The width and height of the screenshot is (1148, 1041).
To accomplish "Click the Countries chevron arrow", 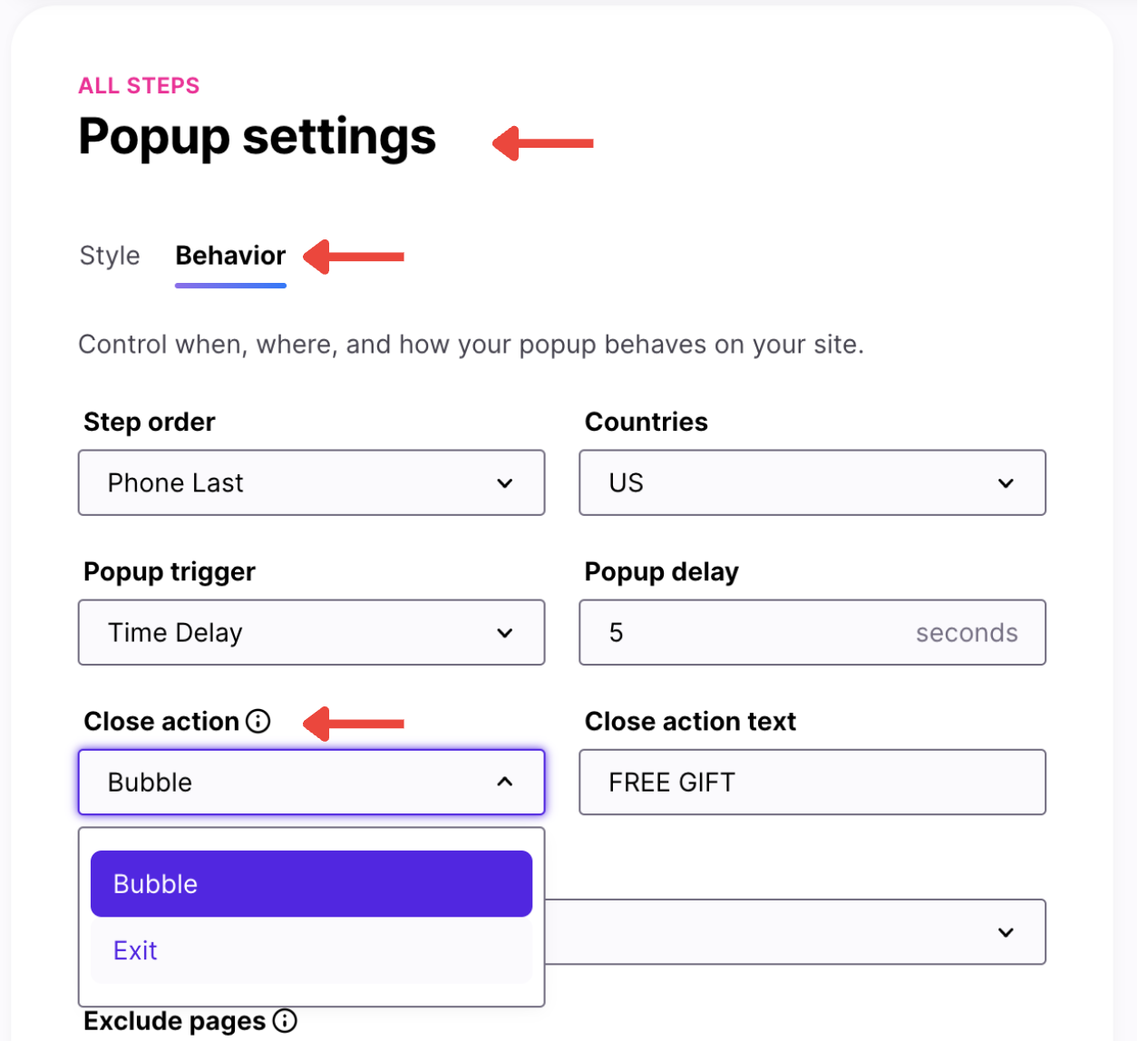I will [1006, 483].
